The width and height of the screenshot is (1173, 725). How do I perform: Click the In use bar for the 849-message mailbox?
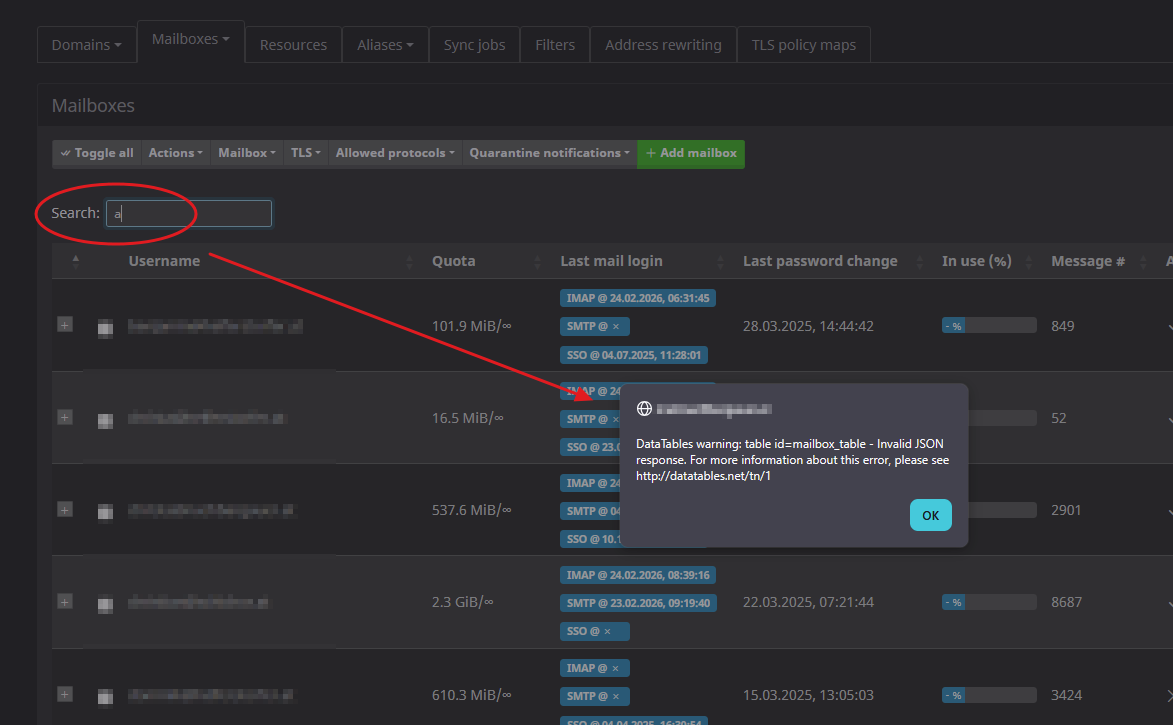click(988, 325)
